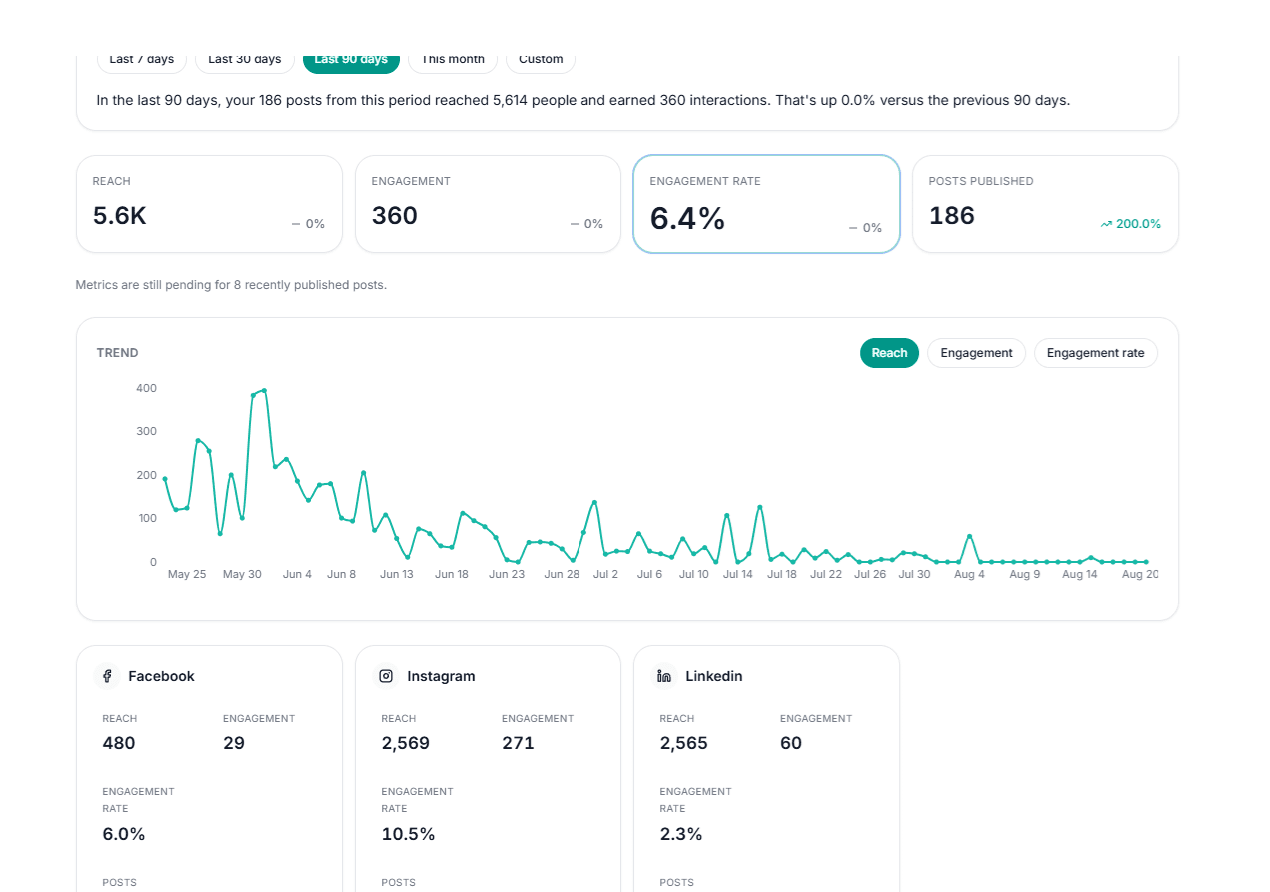Click Facebook engagement rate 6.0%
1270x892 pixels.
click(124, 834)
